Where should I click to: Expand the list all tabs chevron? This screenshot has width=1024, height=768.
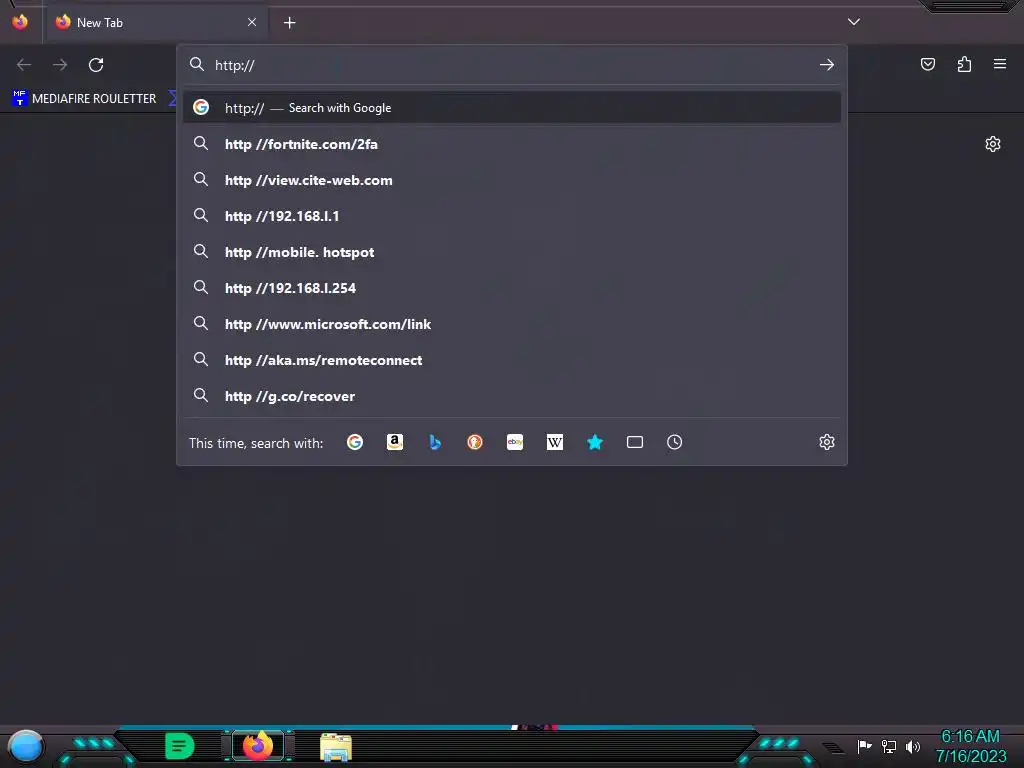click(854, 22)
